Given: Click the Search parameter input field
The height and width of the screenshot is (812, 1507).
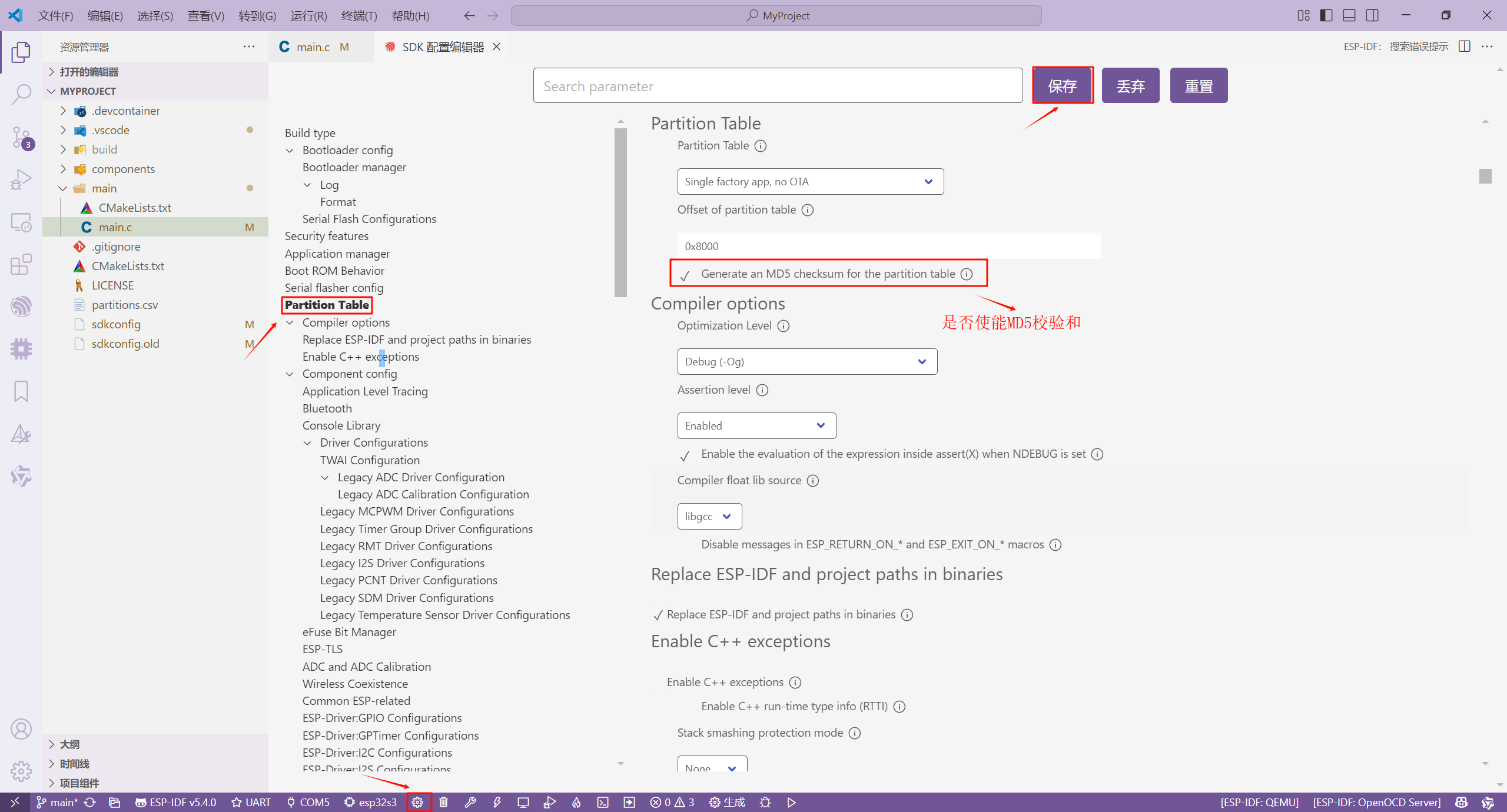Looking at the screenshot, I should (x=777, y=86).
